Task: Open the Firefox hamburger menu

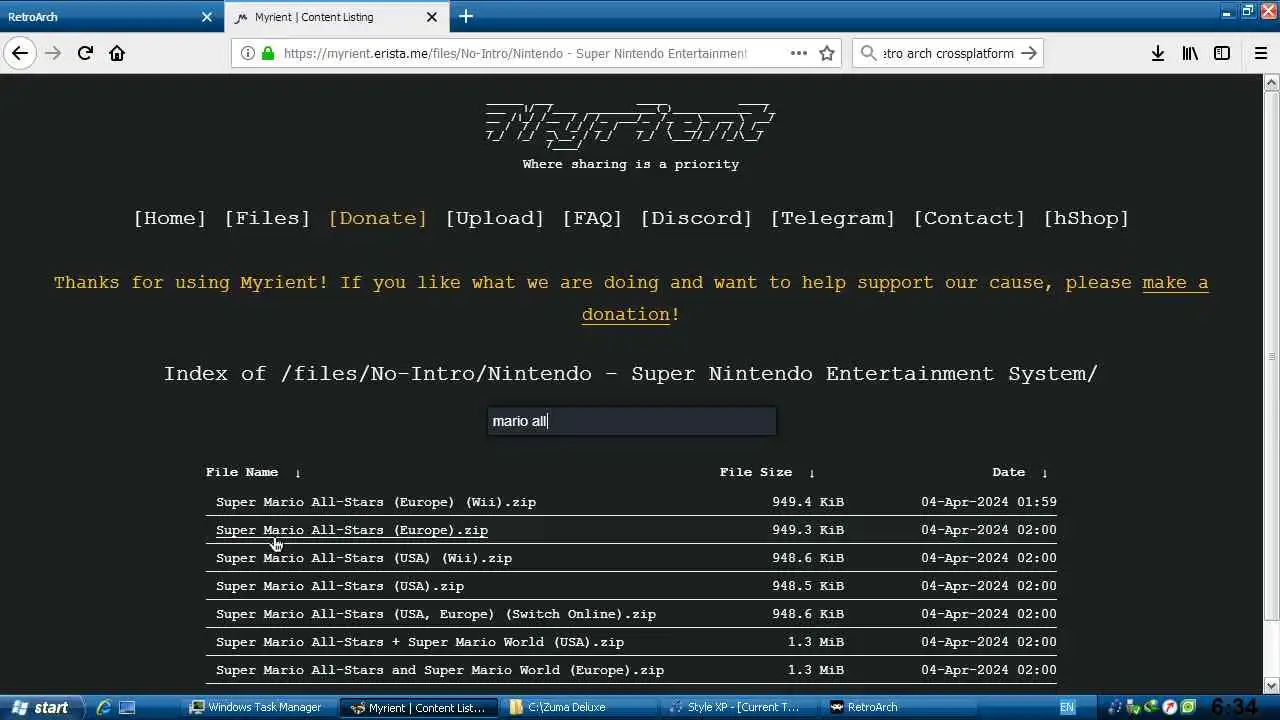Action: (1261, 53)
